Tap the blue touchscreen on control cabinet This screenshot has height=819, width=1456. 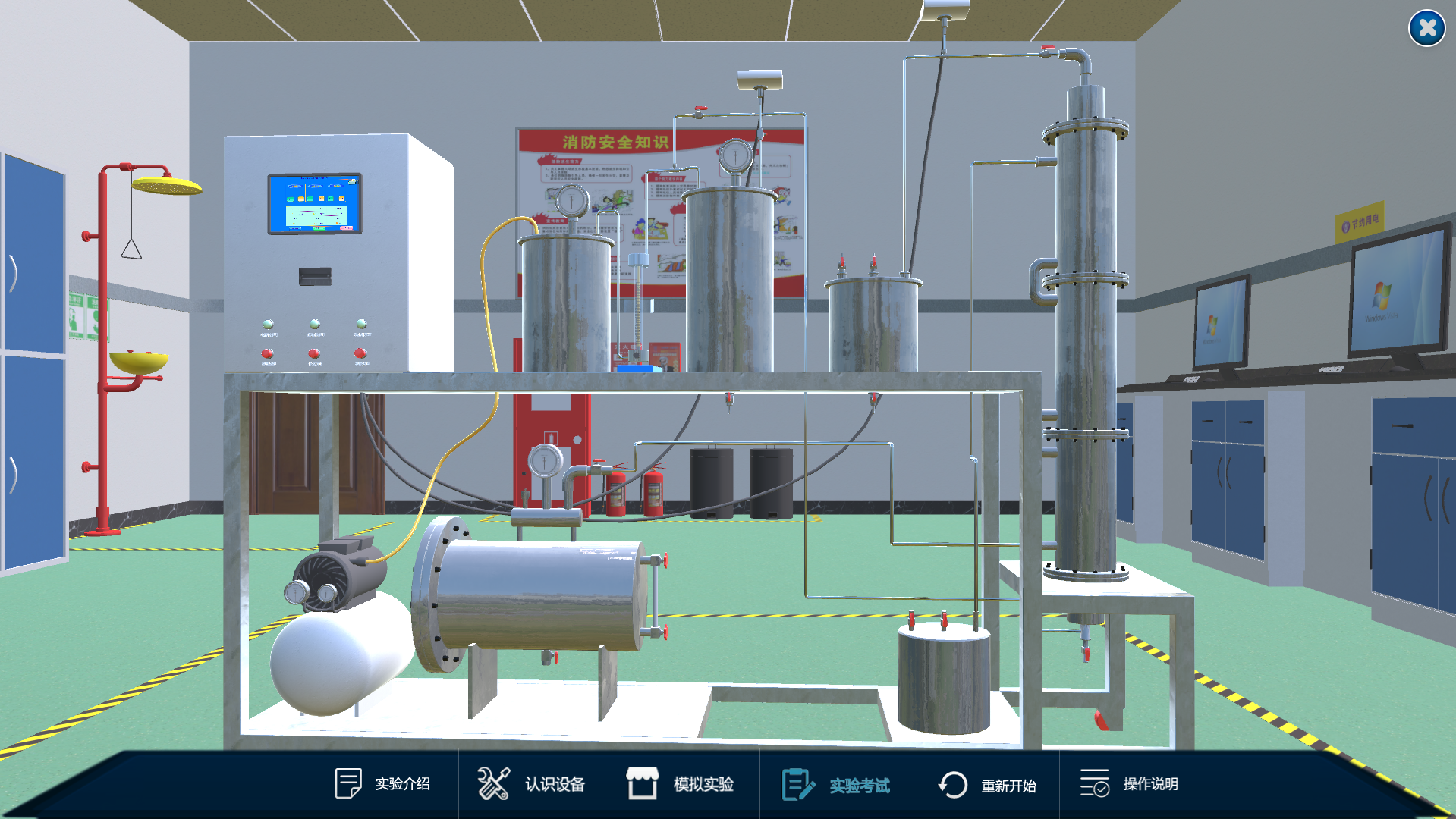click(x=315, y=204)
